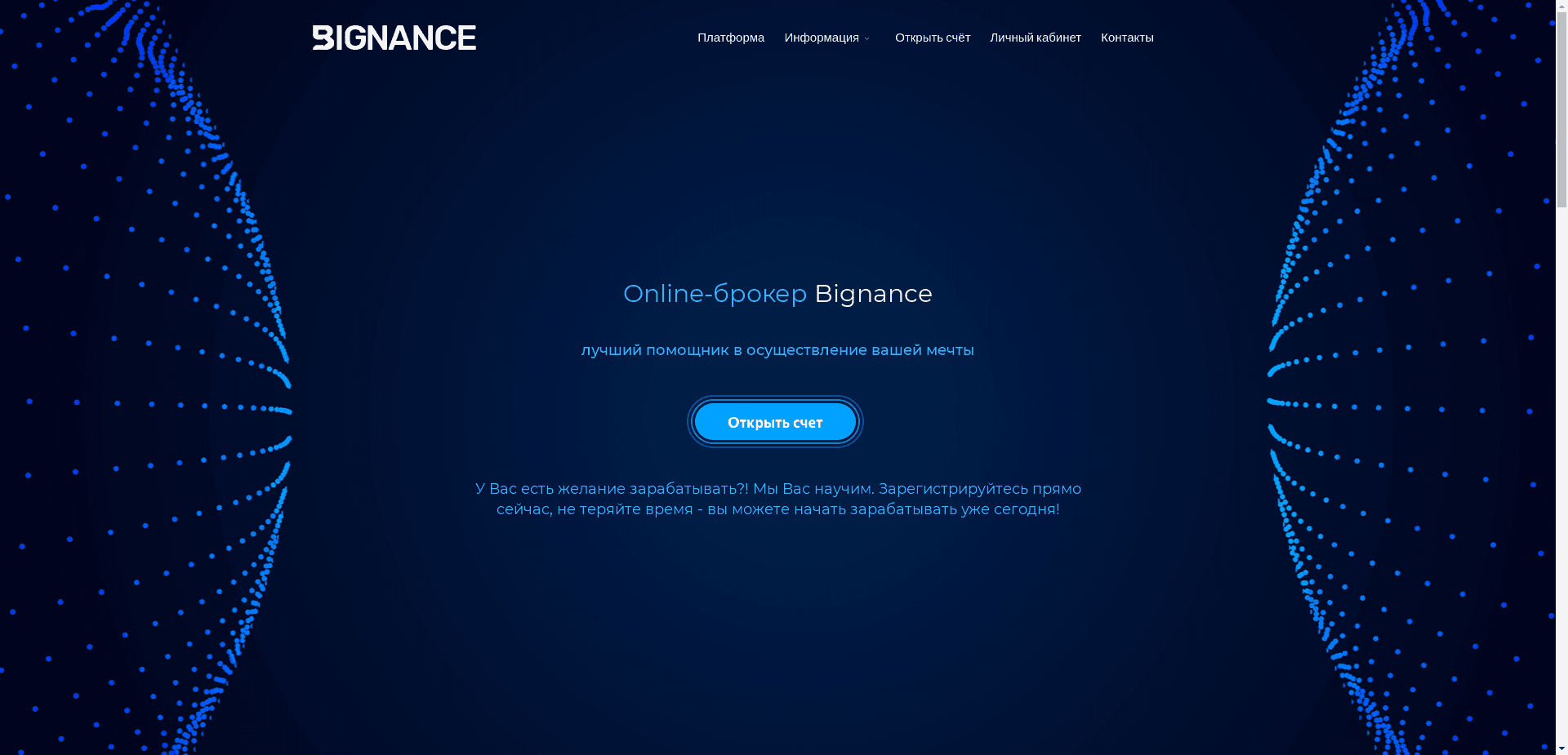The image size is (1568, 755).
Task: Click the stylized B letter in the logo
Action: (325, 37)
